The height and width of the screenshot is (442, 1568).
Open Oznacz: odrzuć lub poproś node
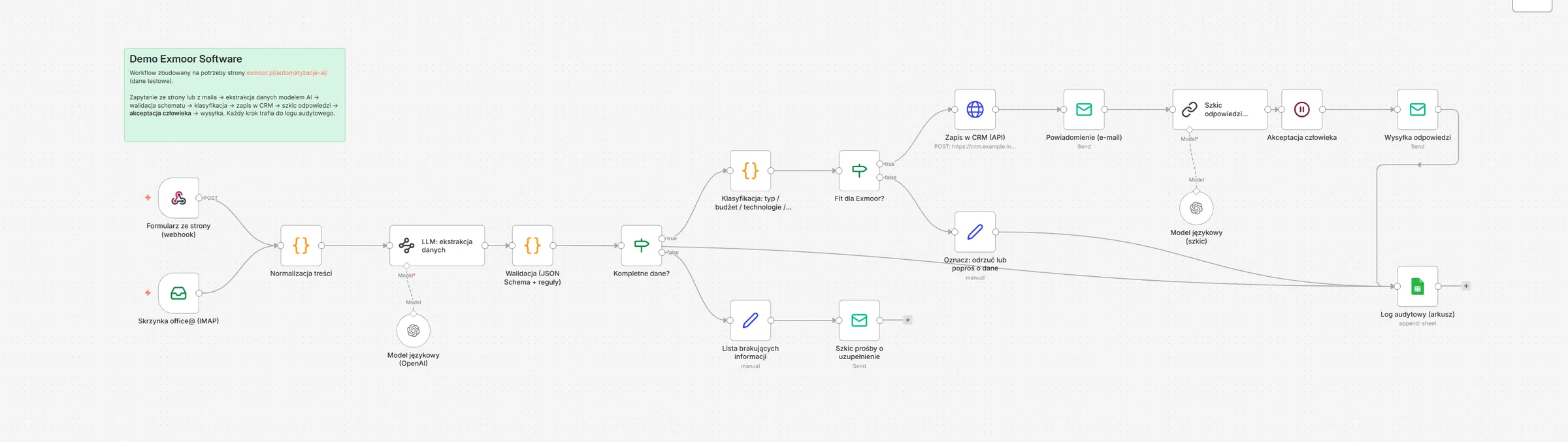(975, 232)
